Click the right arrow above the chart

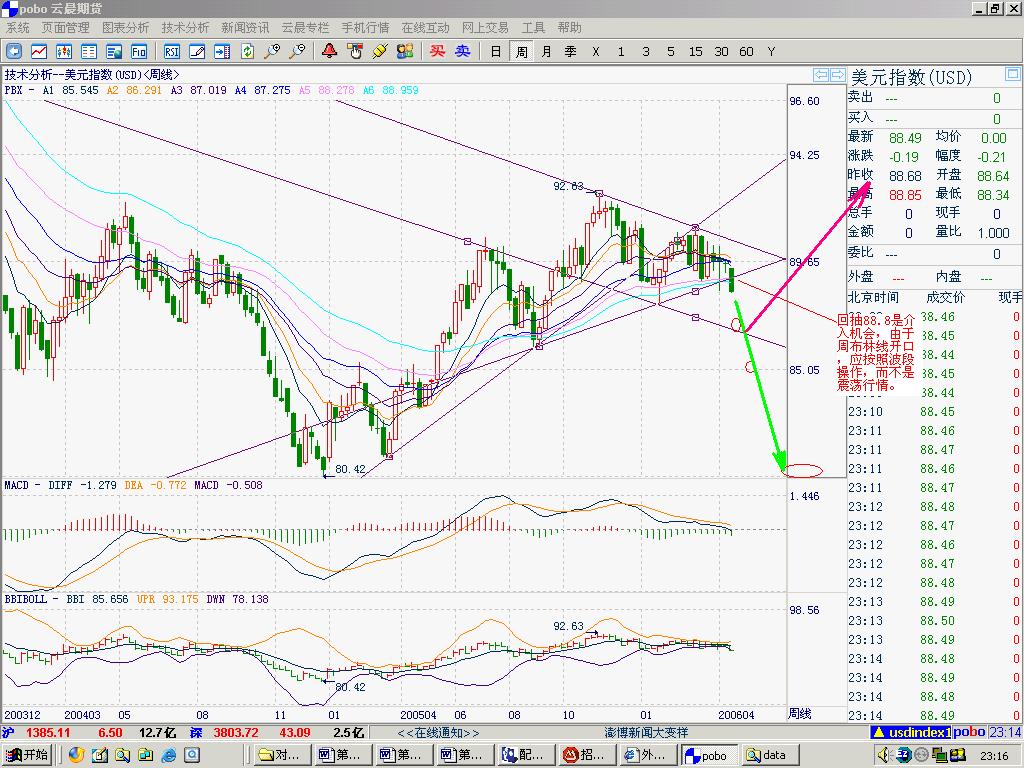pyautogui.click(x=836, y=75)
